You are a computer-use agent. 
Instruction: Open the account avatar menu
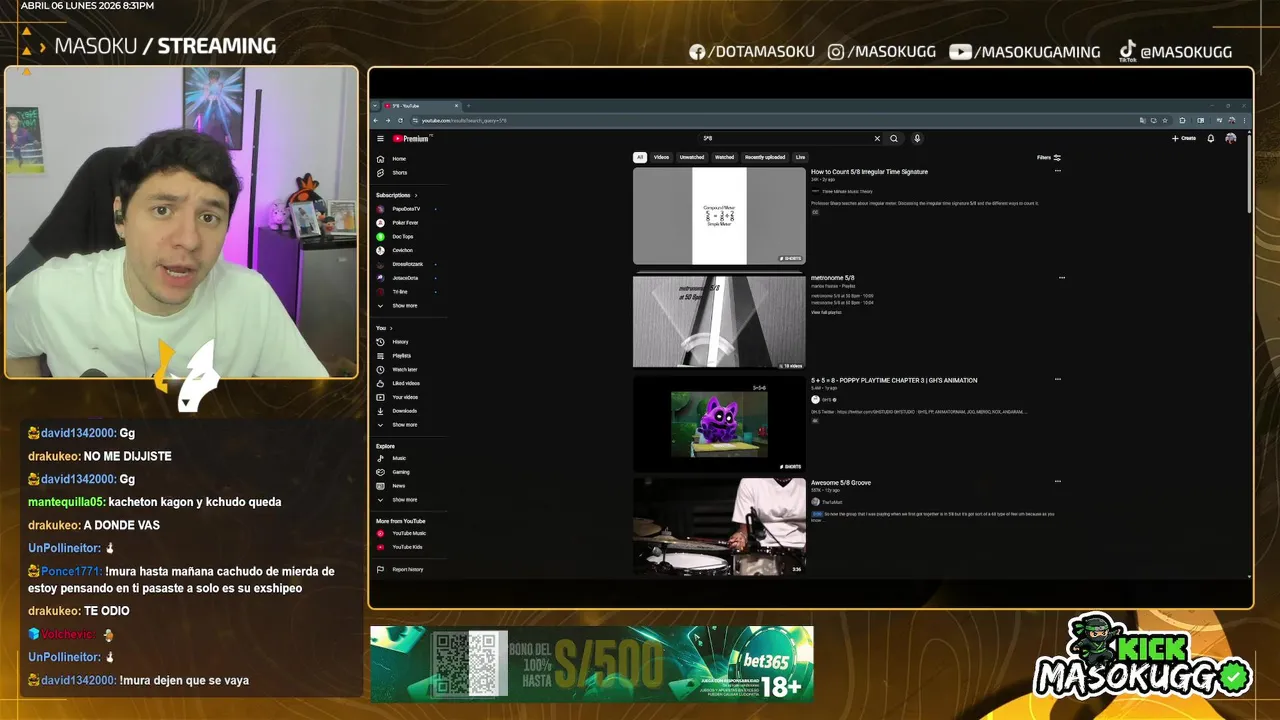[x=1231, y=139]
